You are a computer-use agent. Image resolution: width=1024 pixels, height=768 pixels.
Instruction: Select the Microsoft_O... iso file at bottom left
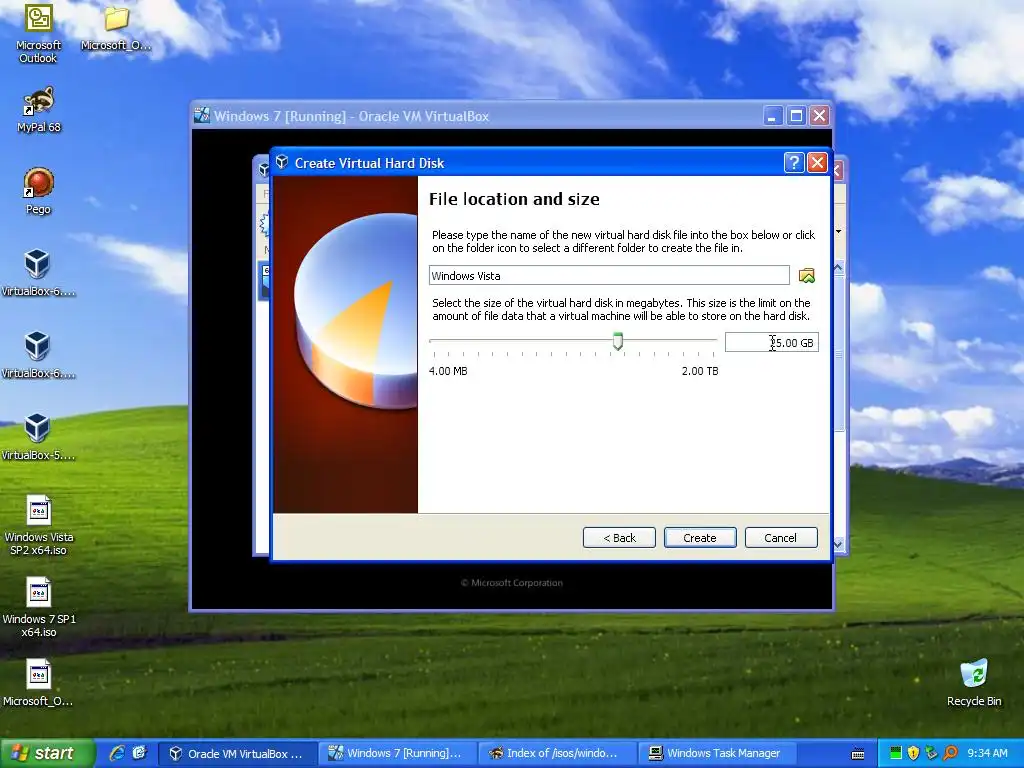(x=38, y=683)
